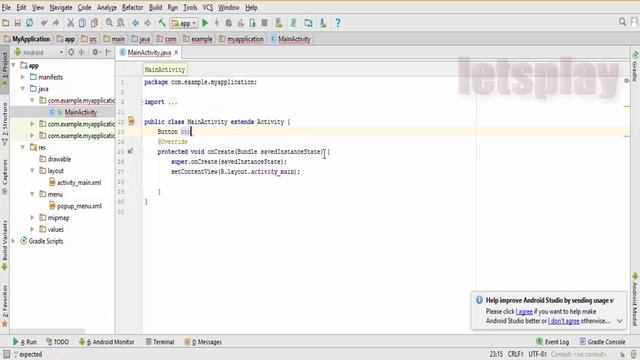Click the Replace icon next to Find
Viewport: 640px width, 360px height.
tap(121, 23)
